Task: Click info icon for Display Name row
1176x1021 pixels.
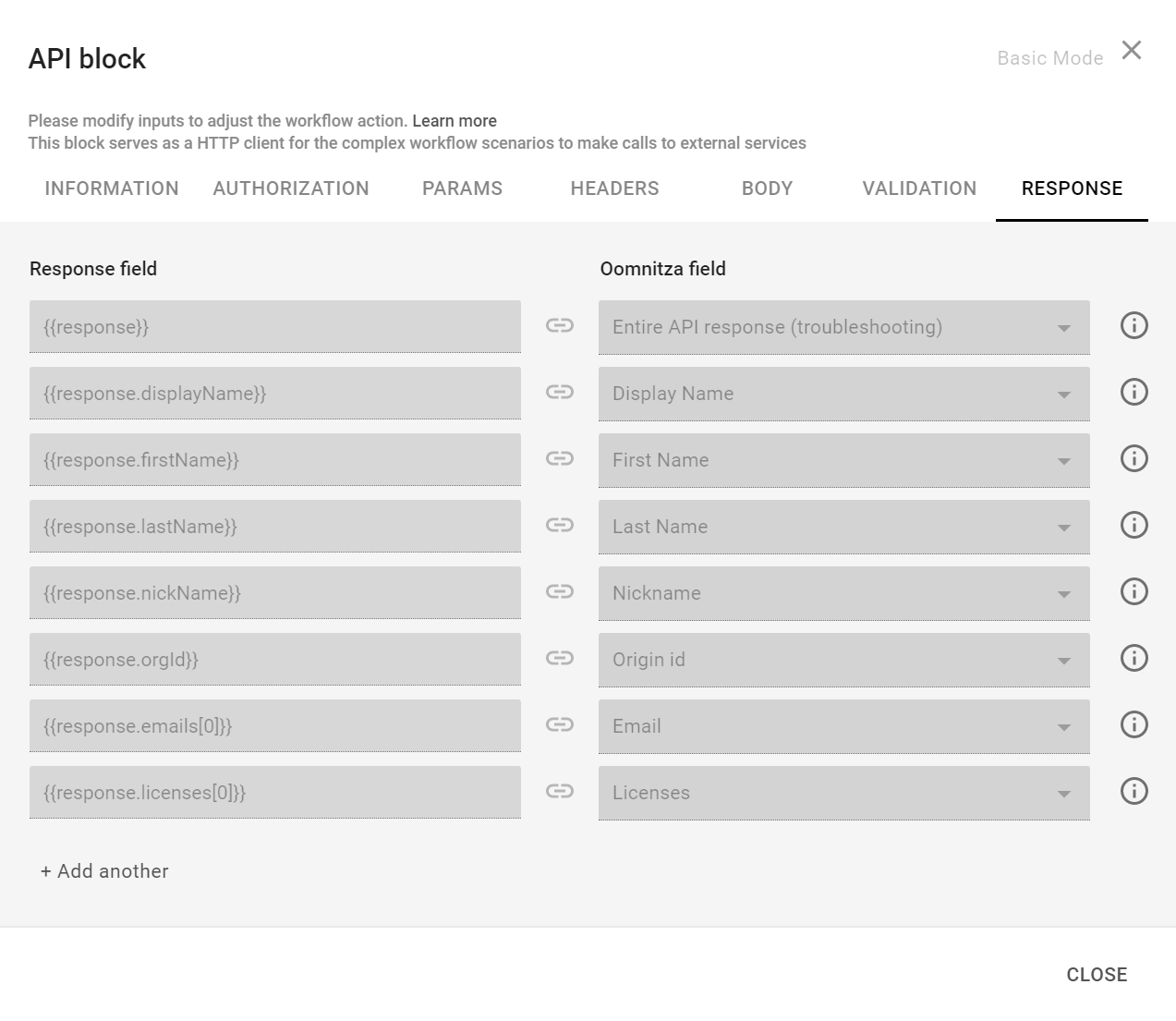Action: tap(1134, 393)
